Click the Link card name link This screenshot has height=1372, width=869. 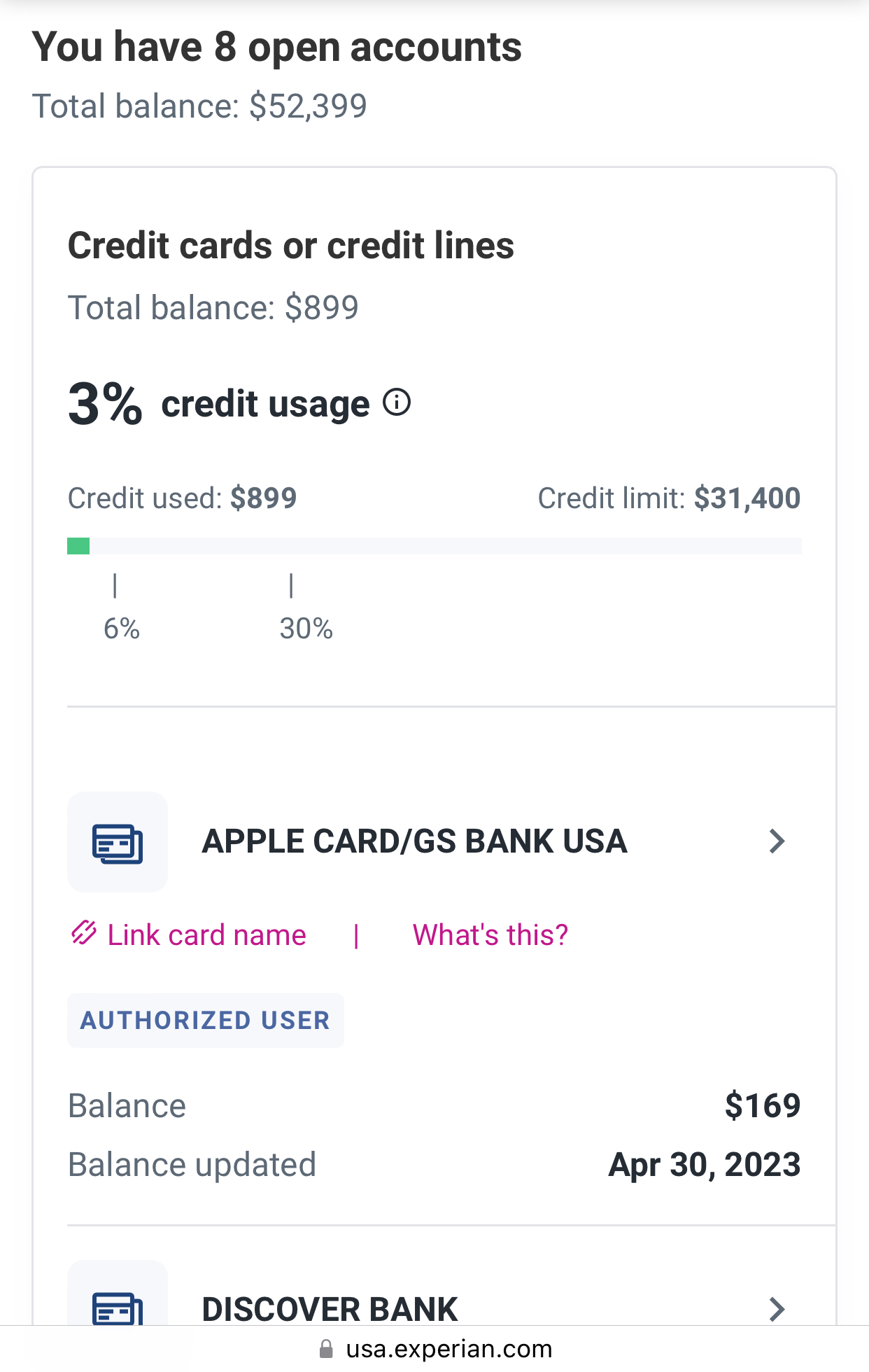[x=206, y=934]
